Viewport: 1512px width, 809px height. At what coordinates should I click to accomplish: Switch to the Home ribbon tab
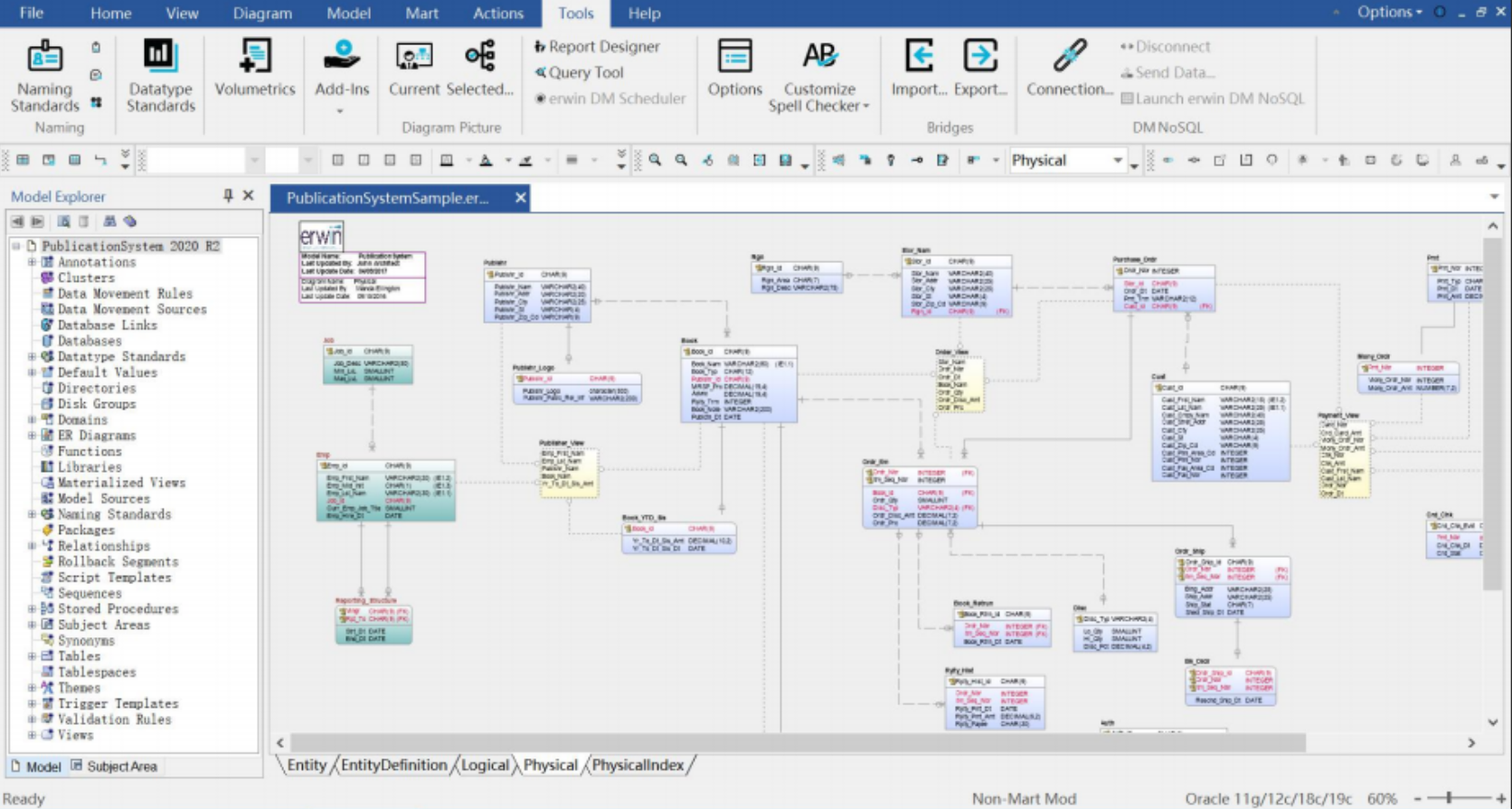point(111,13)
